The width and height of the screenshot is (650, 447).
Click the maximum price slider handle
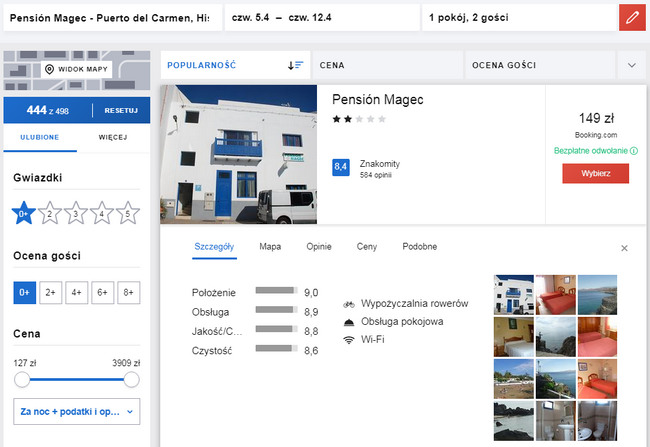(131, 379)
